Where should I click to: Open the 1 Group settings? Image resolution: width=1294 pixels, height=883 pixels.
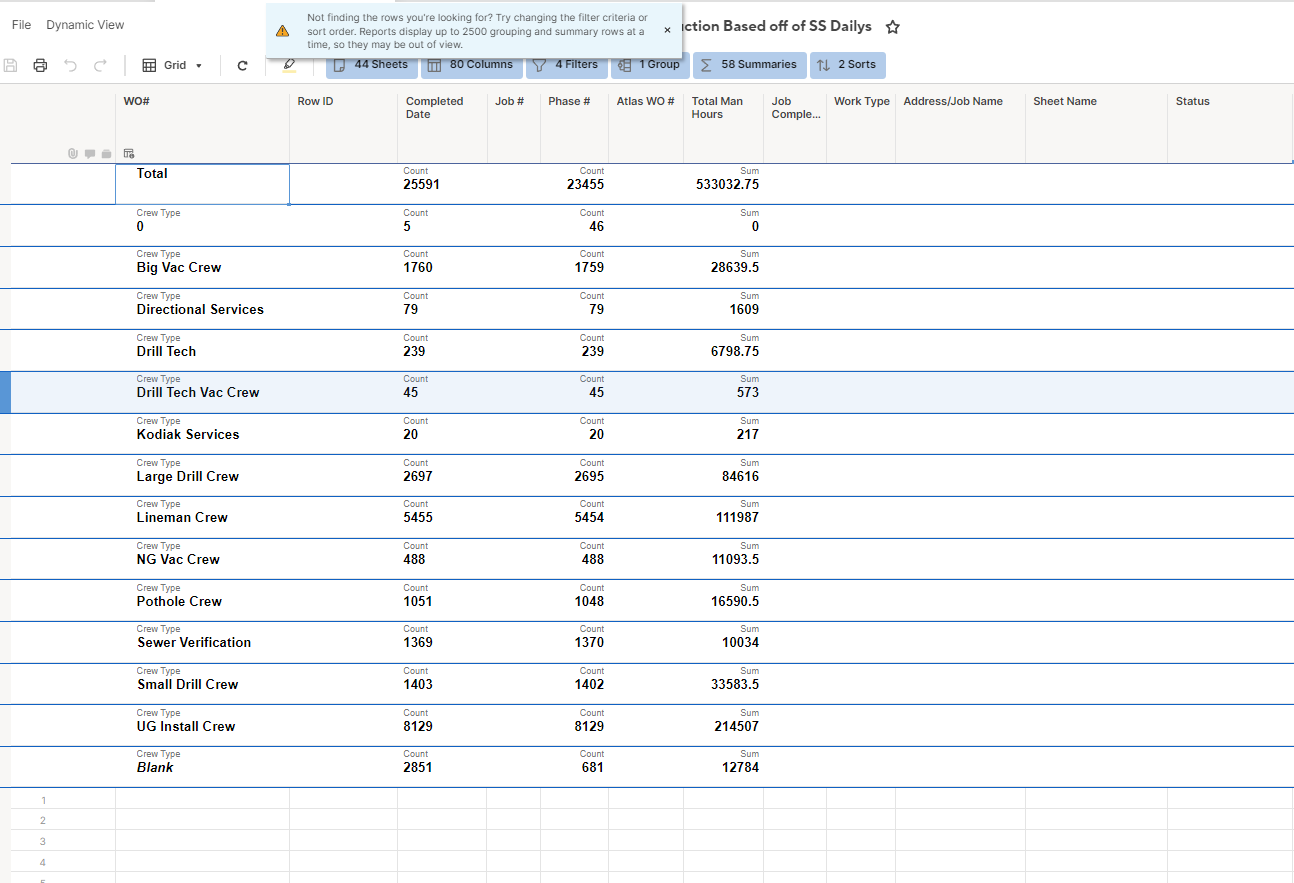pyautogui.click(x=650, y=65)
